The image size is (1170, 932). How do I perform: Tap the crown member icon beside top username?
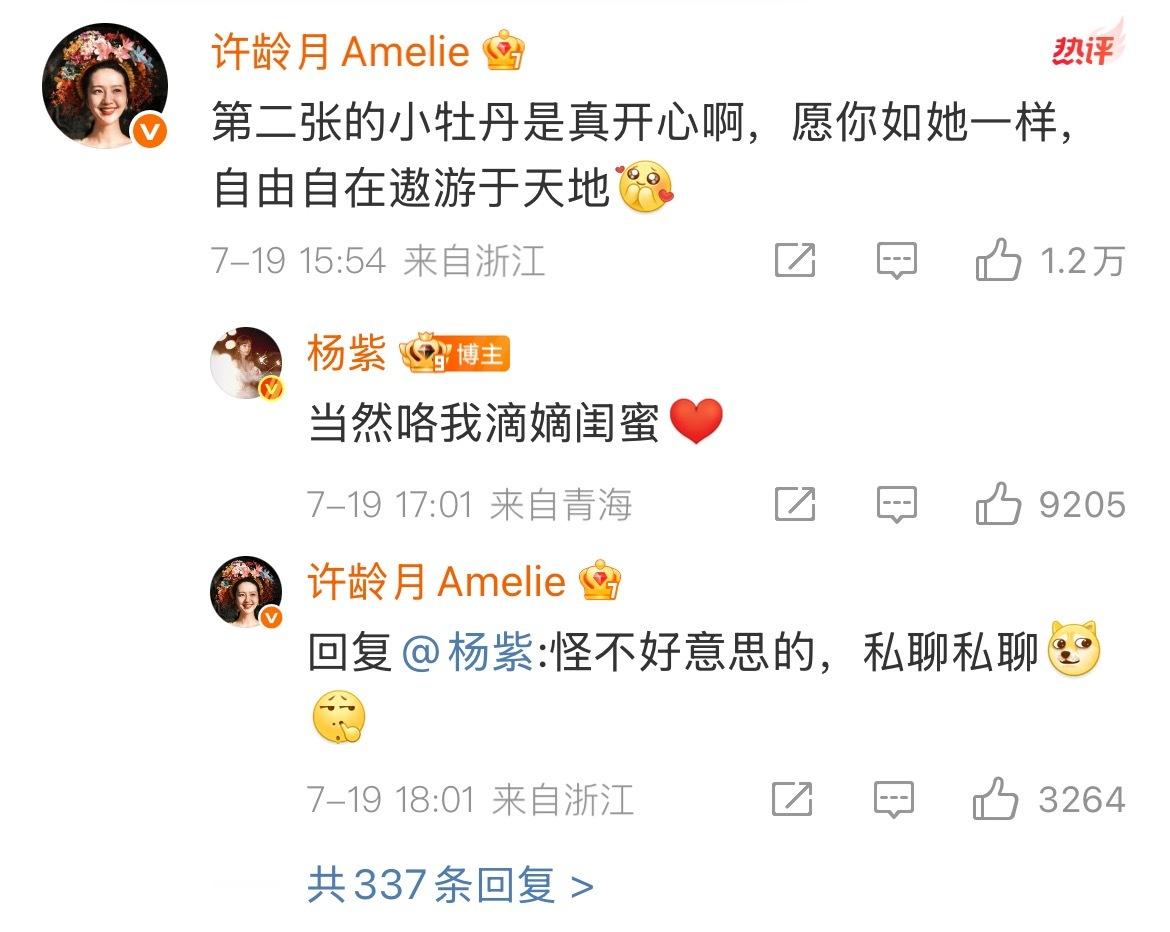point(504,50)
